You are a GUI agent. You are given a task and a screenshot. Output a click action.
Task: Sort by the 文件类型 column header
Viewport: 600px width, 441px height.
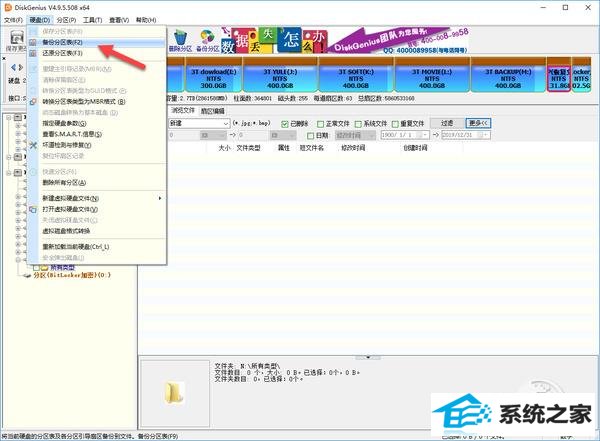[x=248, y=148]
